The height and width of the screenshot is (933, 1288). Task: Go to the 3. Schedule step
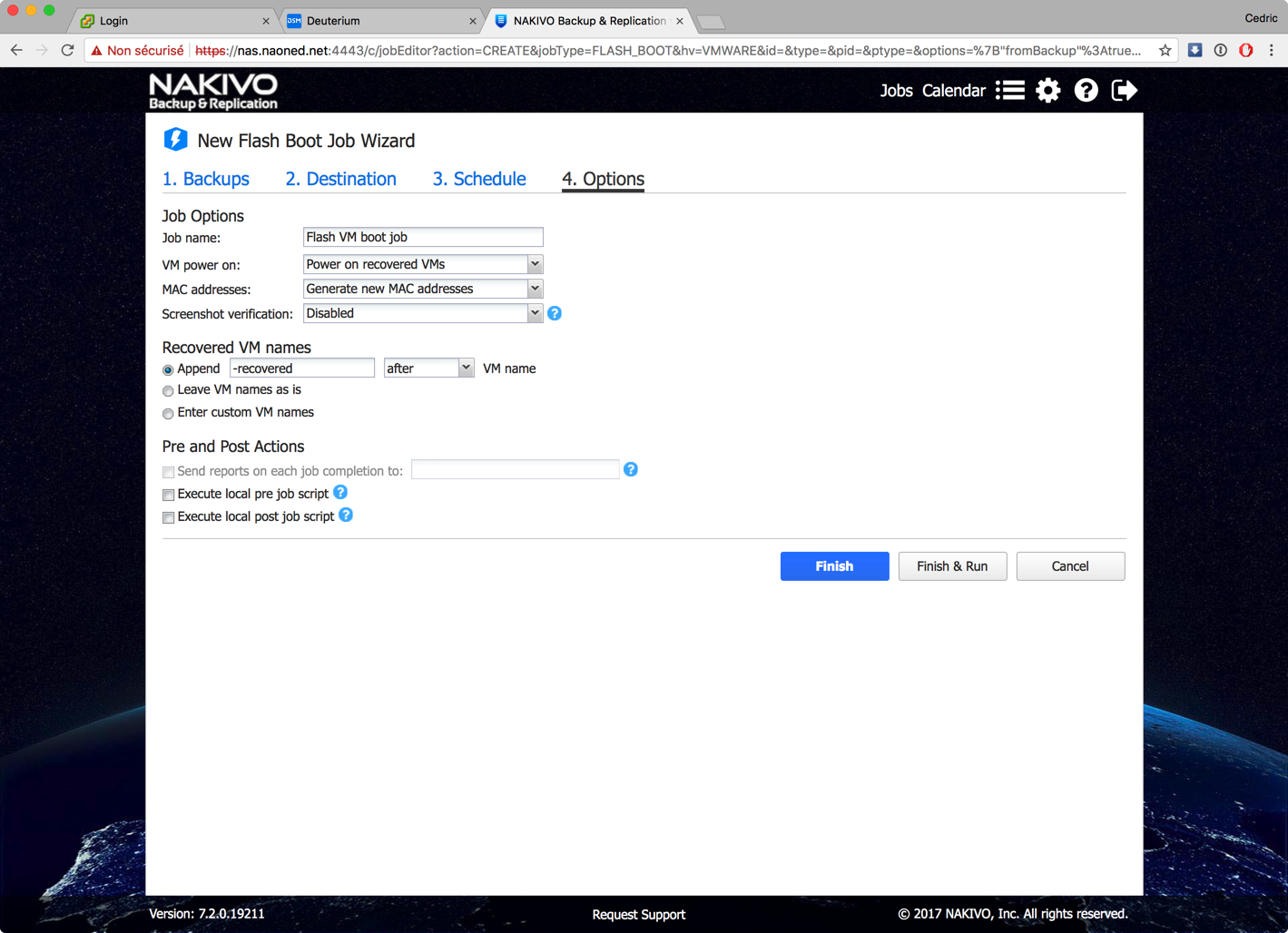coord(479,179)
